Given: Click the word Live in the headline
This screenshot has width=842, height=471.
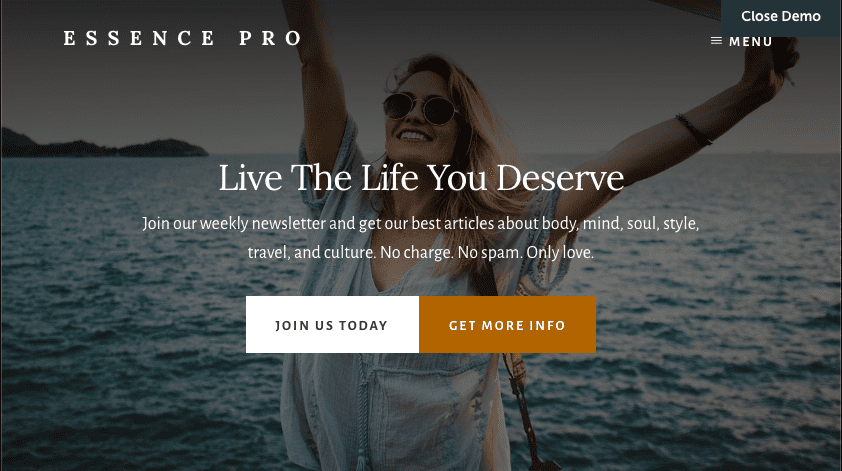Looking at the screenshot, I should (x=250, y=178).
